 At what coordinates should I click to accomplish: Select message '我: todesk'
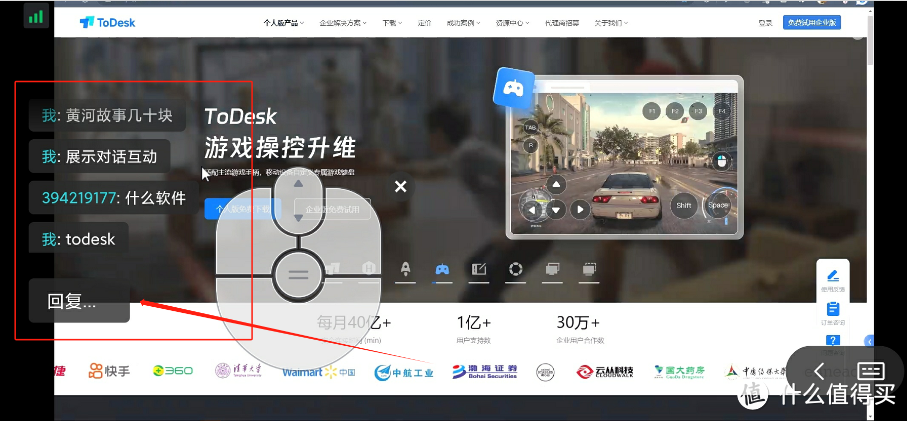(79, 239)
